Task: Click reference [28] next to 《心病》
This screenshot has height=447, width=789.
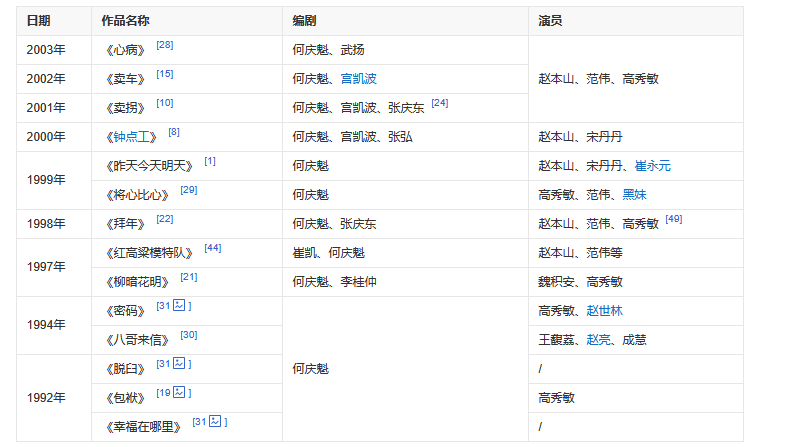Action: pos(165,45)
